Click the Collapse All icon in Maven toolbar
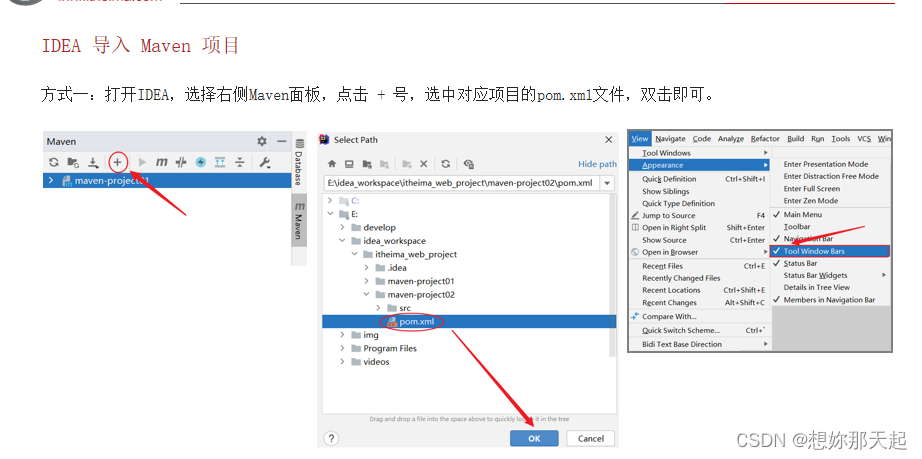Screen dimensions: 922x459 (x=240, y=162)
